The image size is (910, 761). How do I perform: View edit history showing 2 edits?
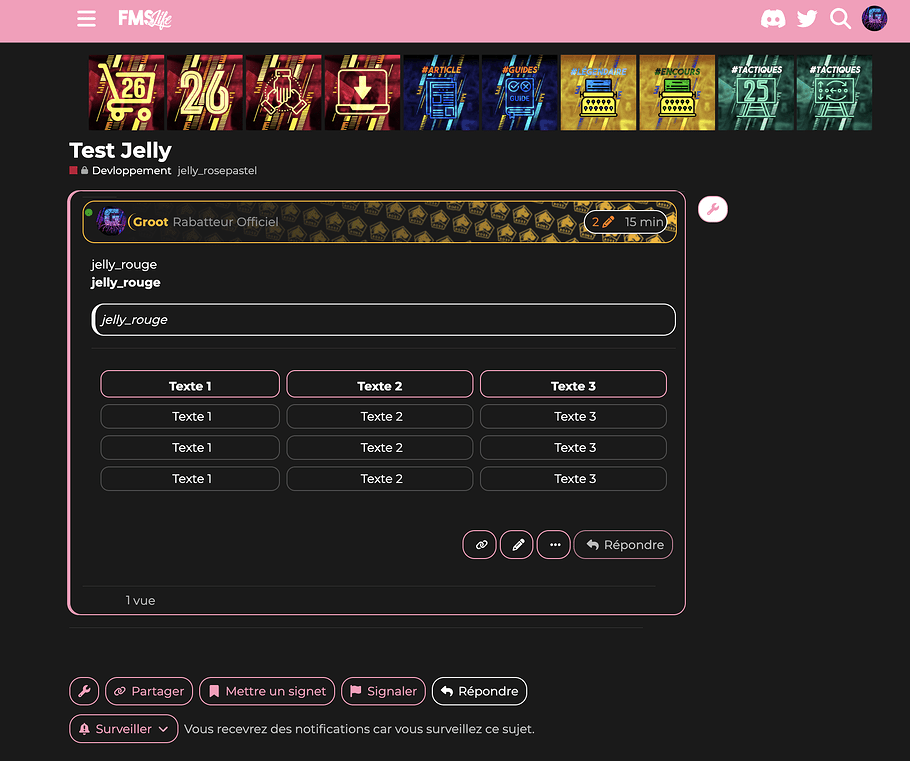(x=603, y=222)
